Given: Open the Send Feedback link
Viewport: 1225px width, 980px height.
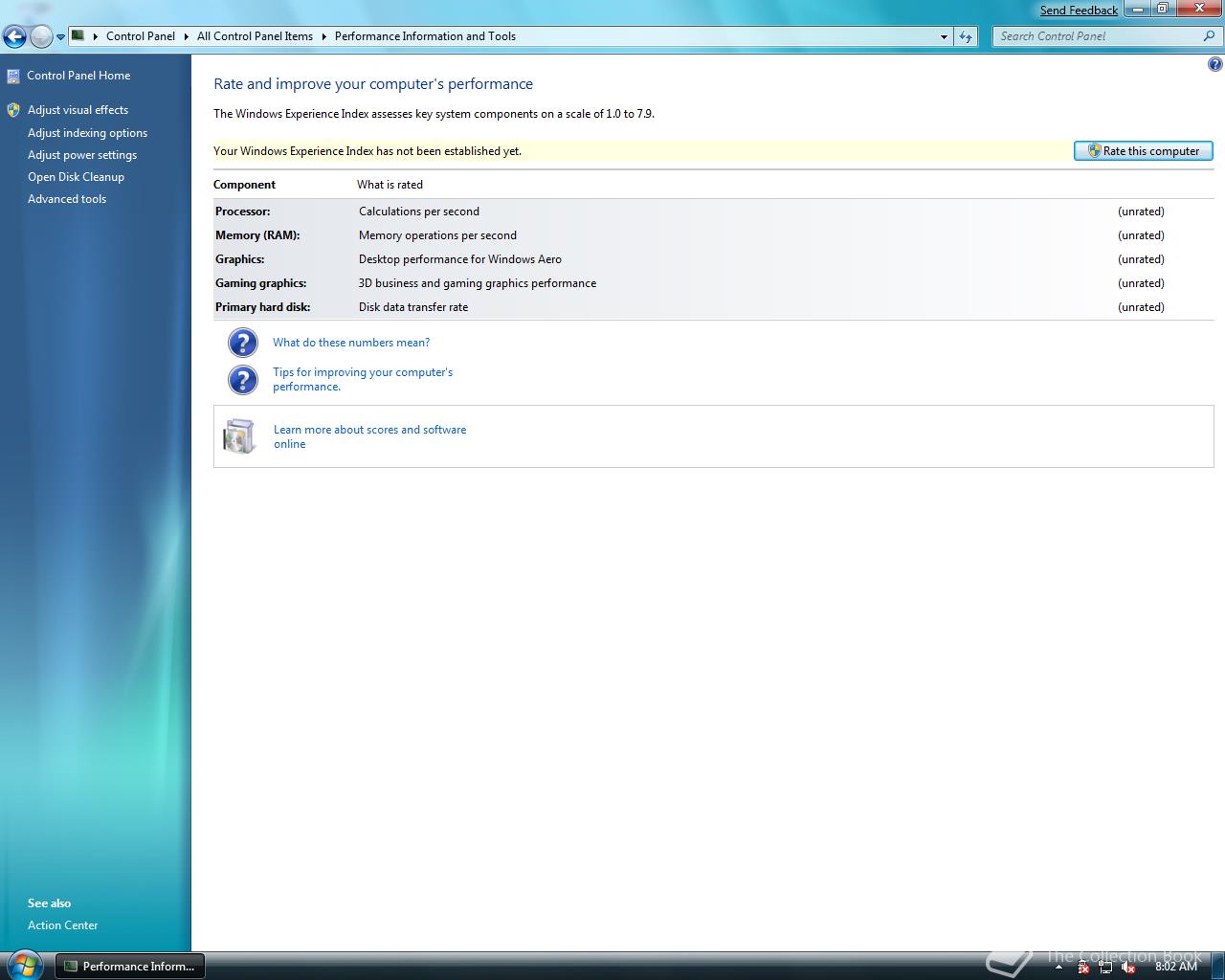Looking at the screenshot, I should coord(1079,10).
